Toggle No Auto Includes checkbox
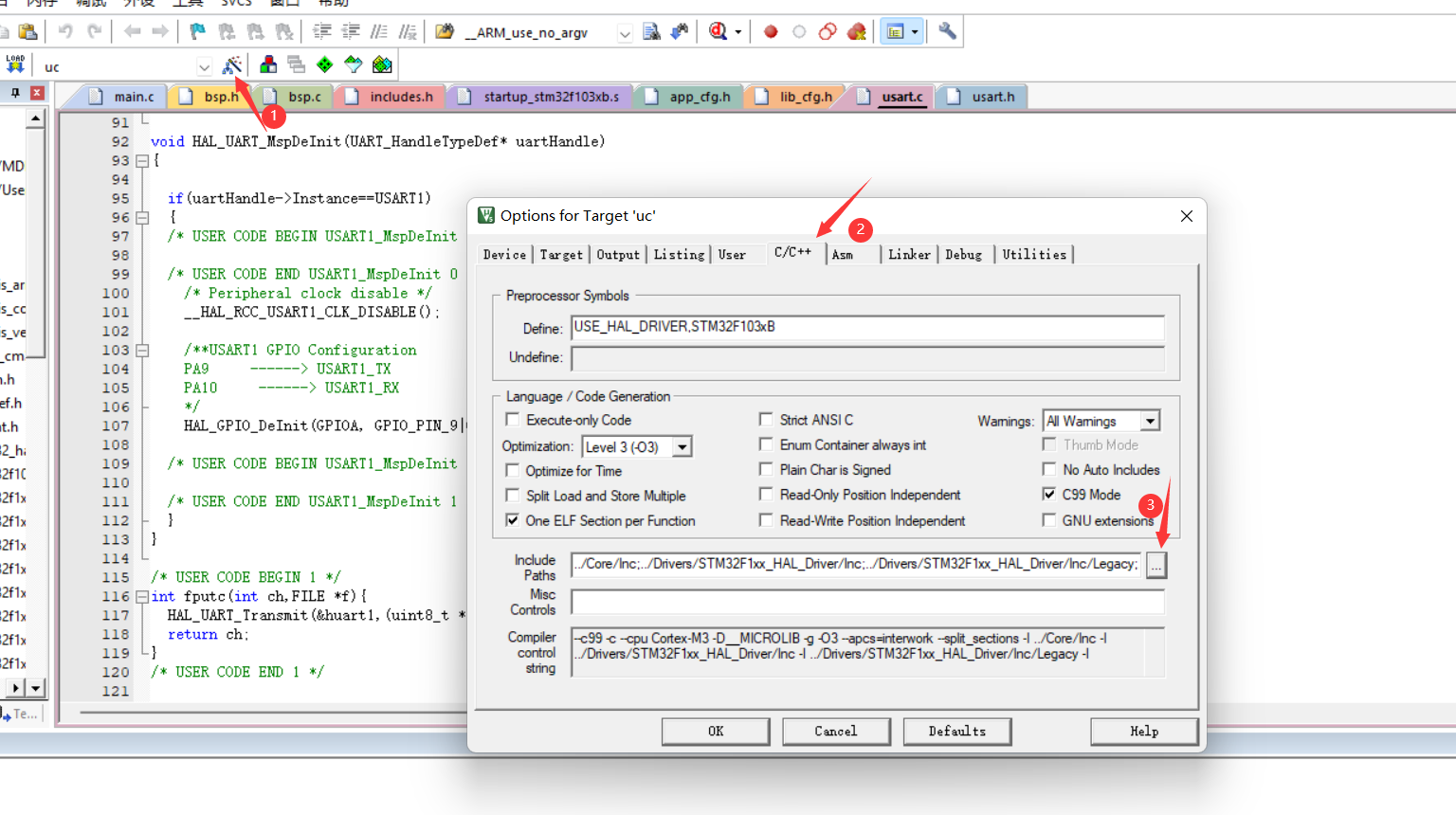The height and width of the screenshot is (815, 1456). tap(1049, 469)
